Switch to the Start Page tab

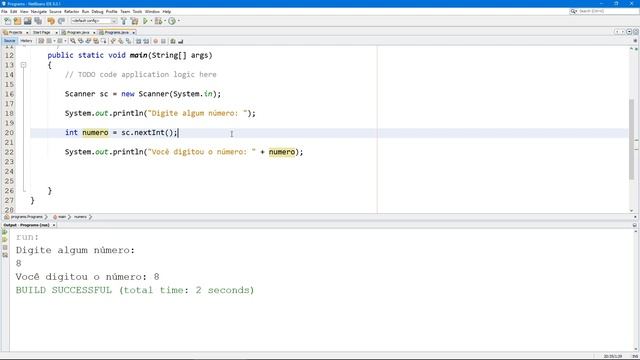click(42, 32)
